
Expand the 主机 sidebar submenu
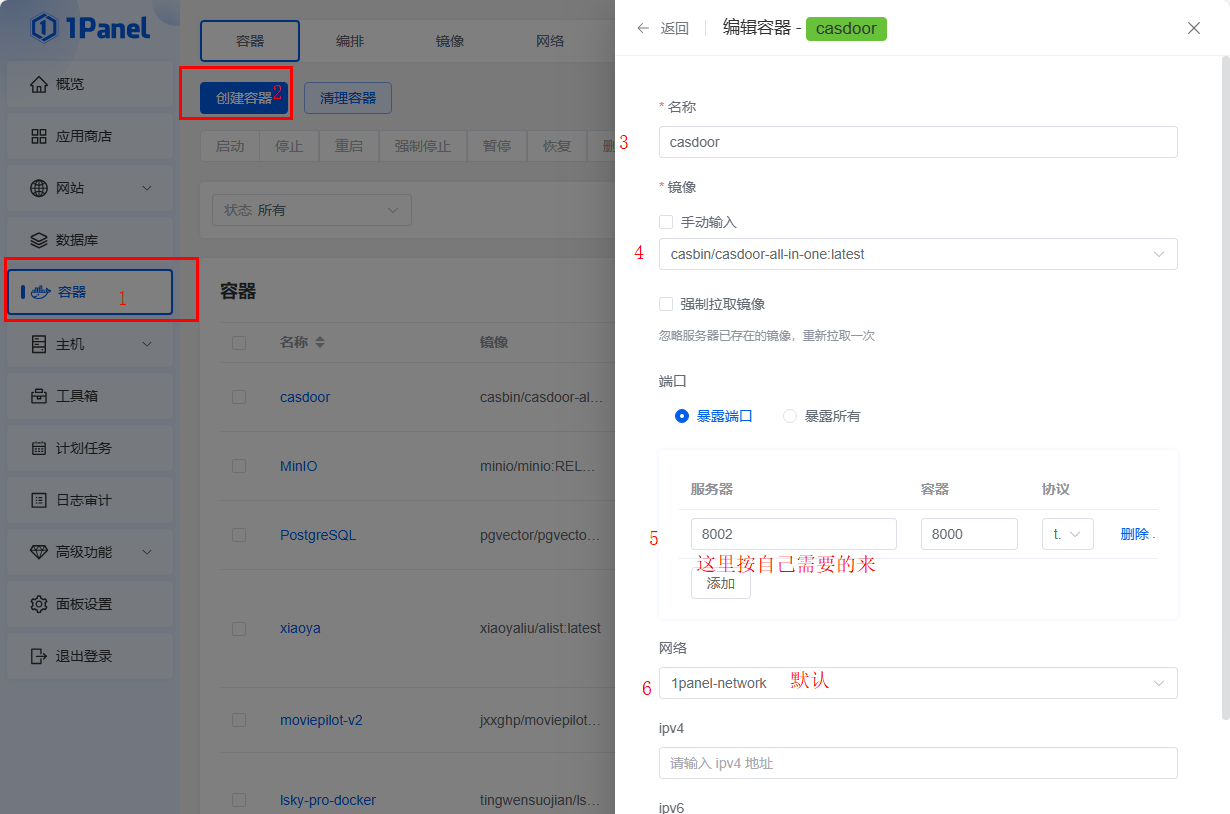(147, 344)
